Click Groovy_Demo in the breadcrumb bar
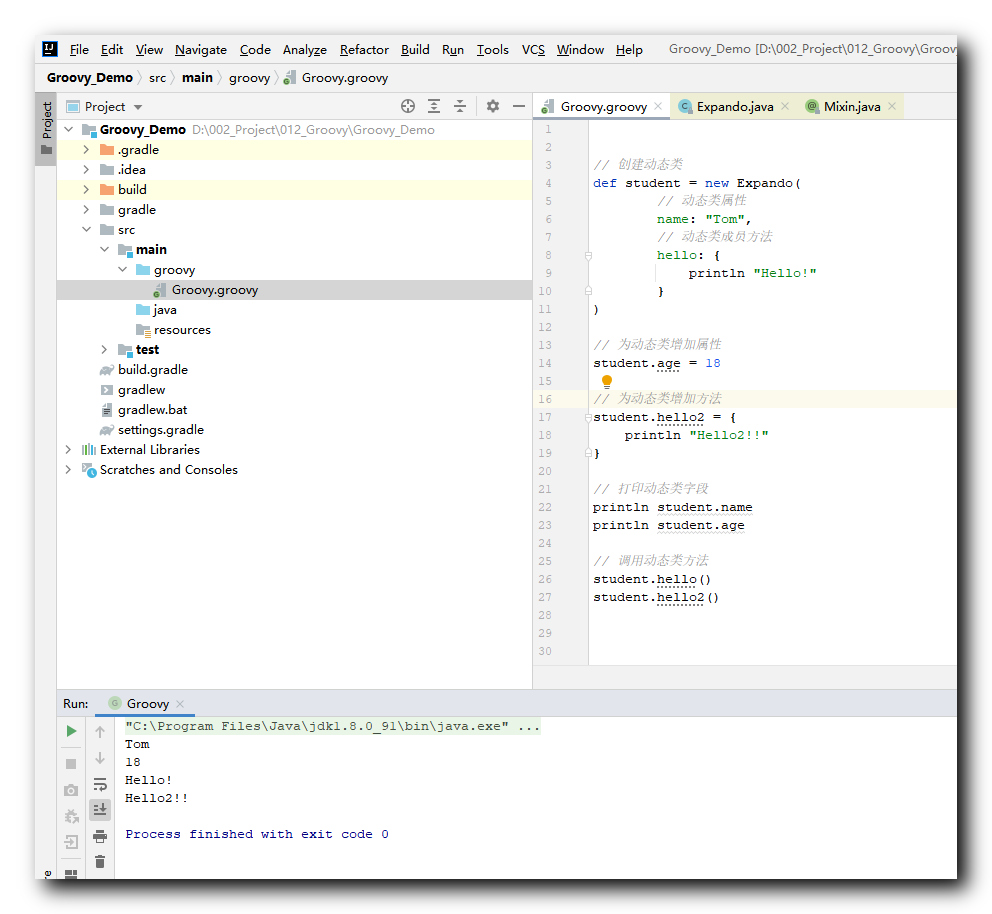 [x=90, y=78]
